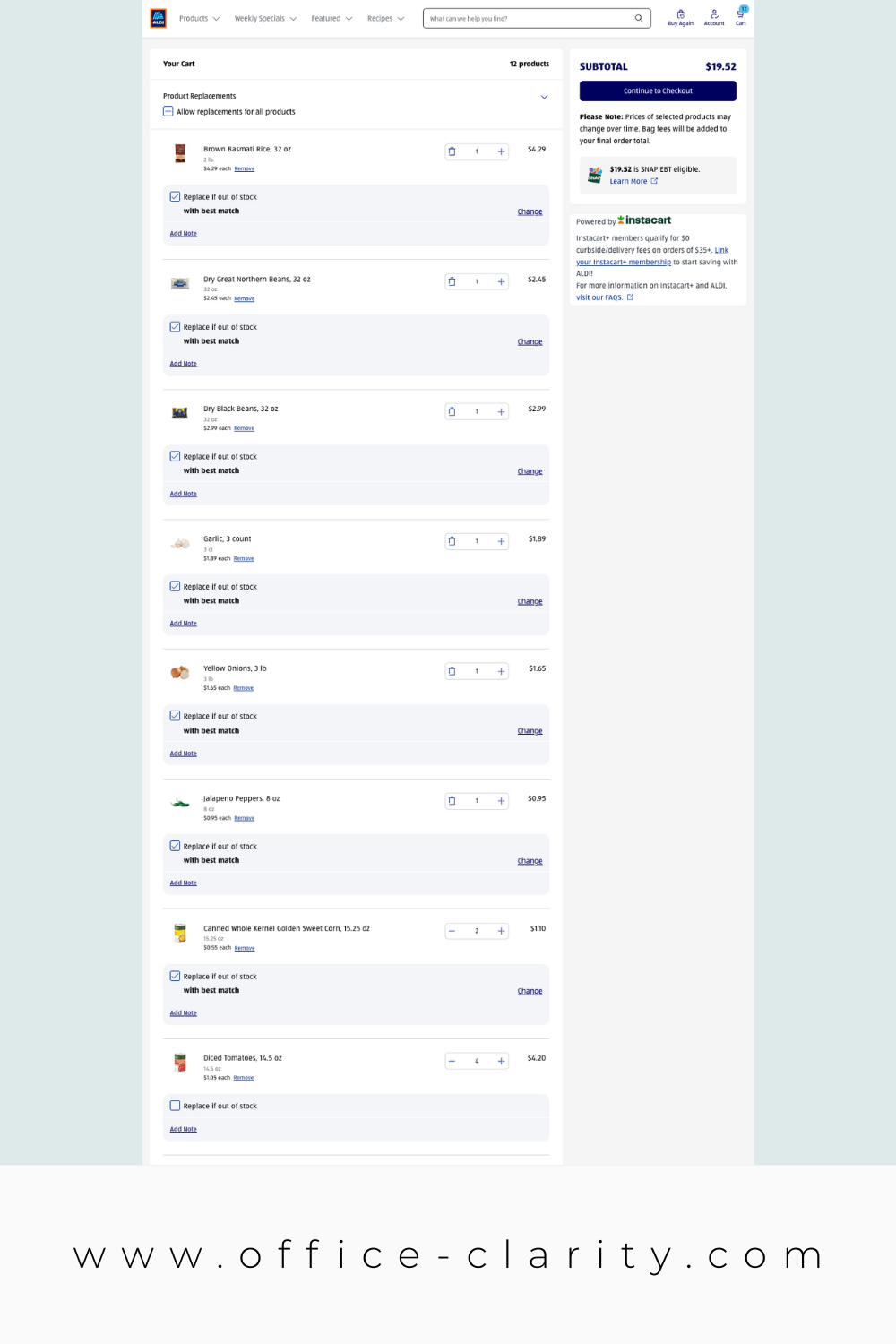Increase Canned Whole Kernel Corn quantity
The width and height of the screenshot is (896, 1344).
(502, 931)
